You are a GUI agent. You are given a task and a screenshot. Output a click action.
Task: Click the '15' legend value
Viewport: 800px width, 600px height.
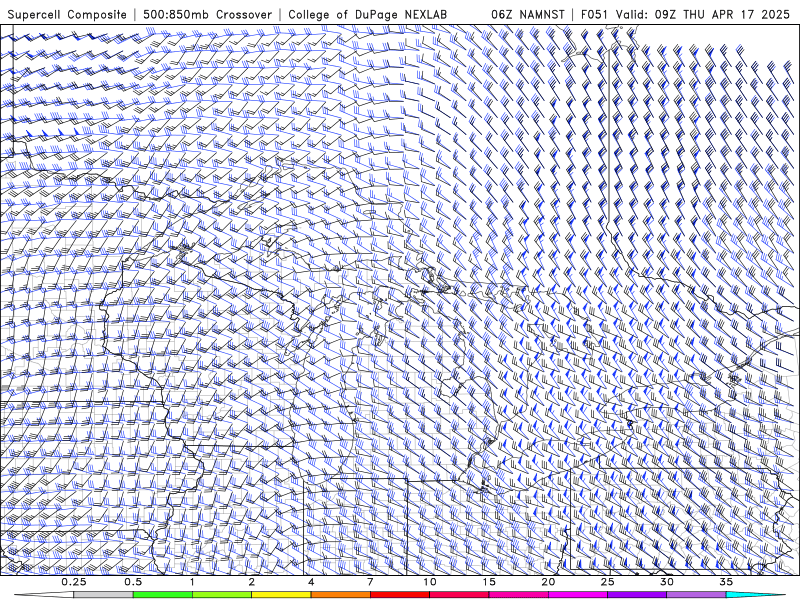click(489, 582)
